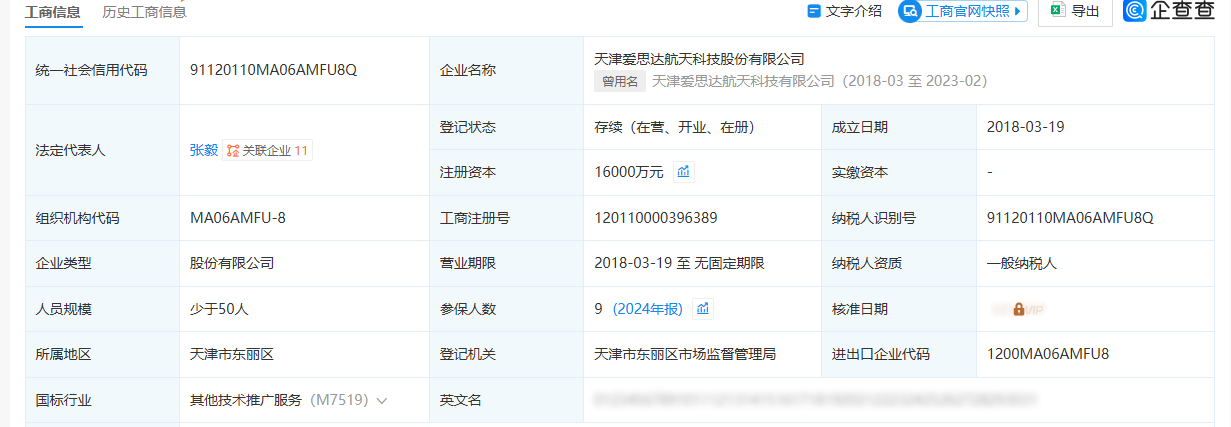Open the 关联企业 11 related companies tag
The width and height of the screenshot is (1231, 427).
267,150
